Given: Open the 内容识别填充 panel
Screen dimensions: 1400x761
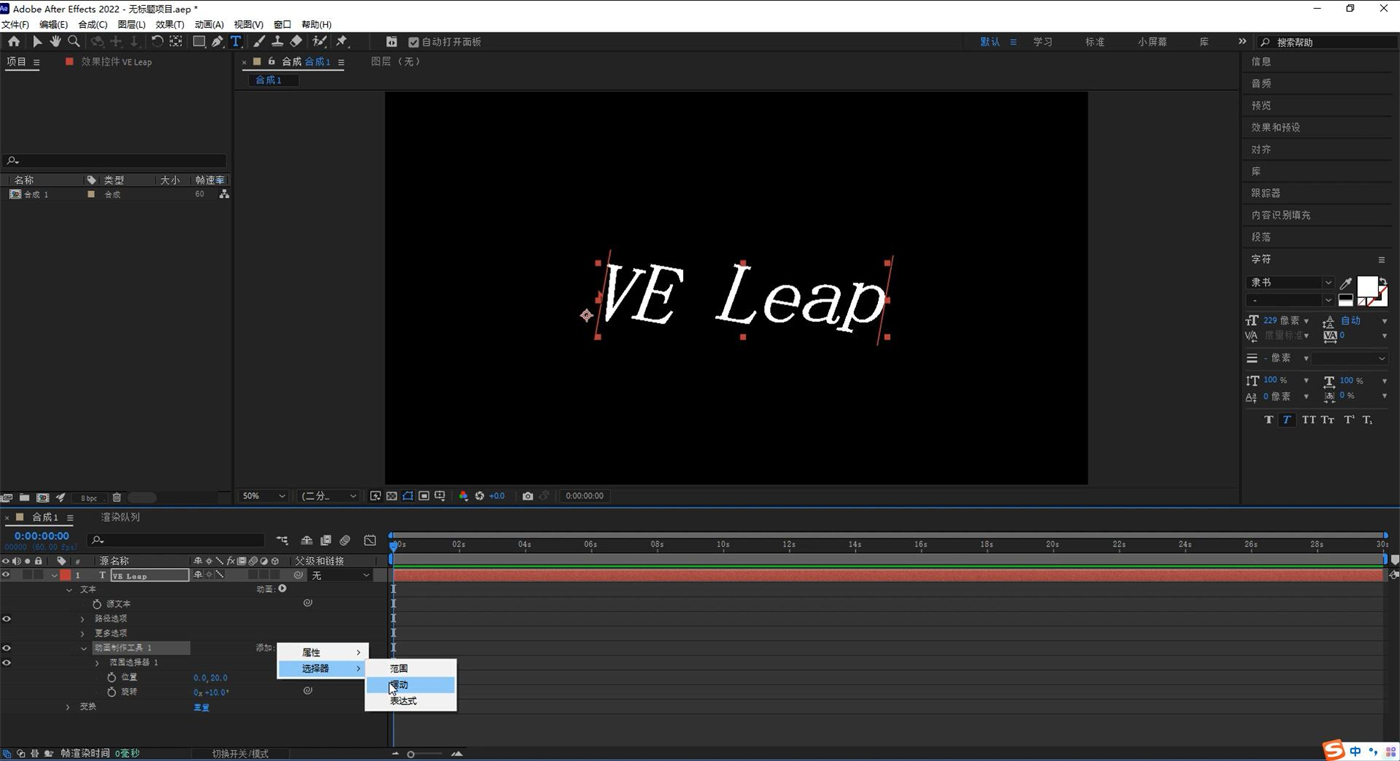Looking at the screenshot, I should pyautogui.click(x=1280, y=215).
